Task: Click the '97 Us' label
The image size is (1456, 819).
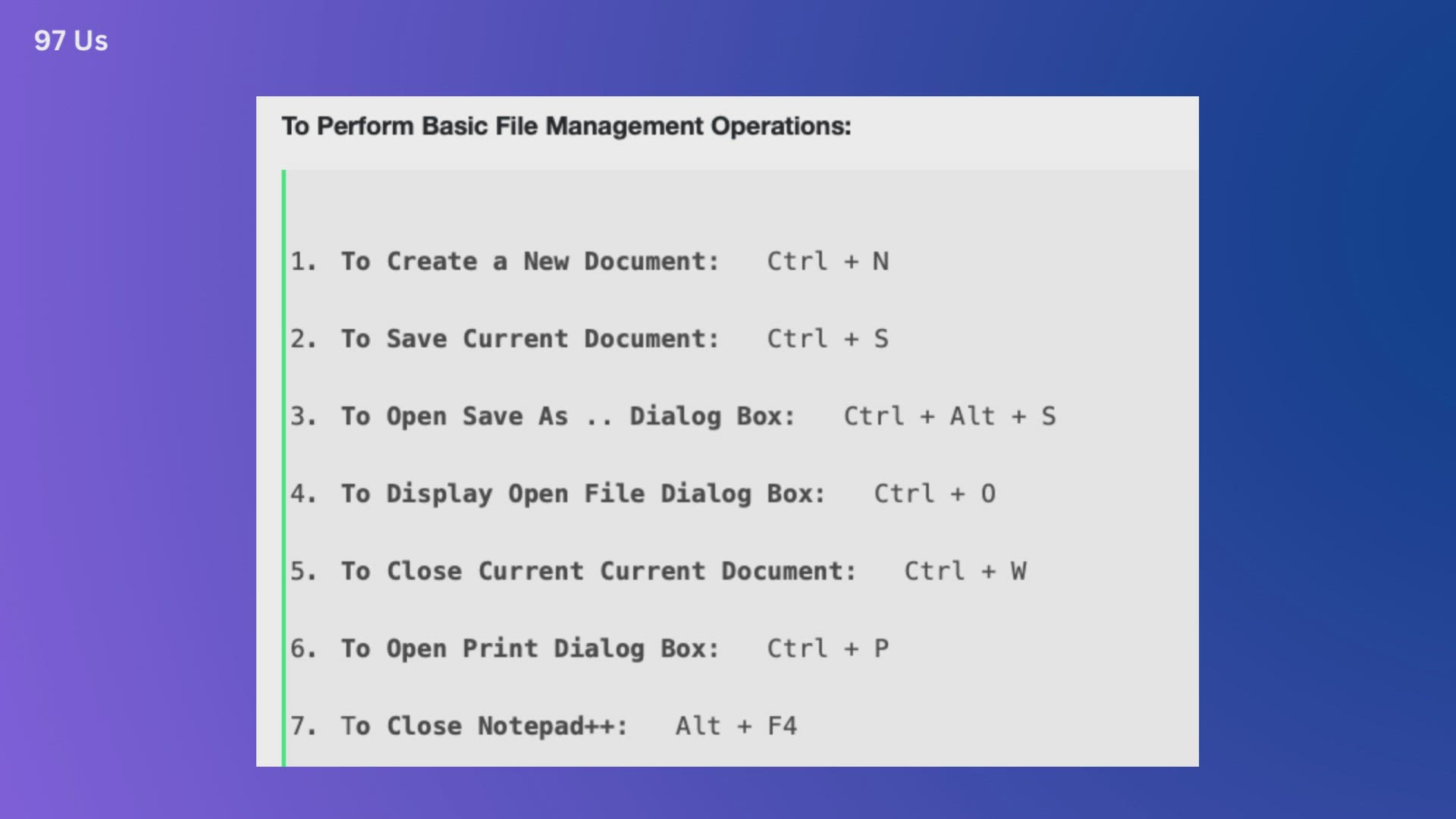Action: 71,41
